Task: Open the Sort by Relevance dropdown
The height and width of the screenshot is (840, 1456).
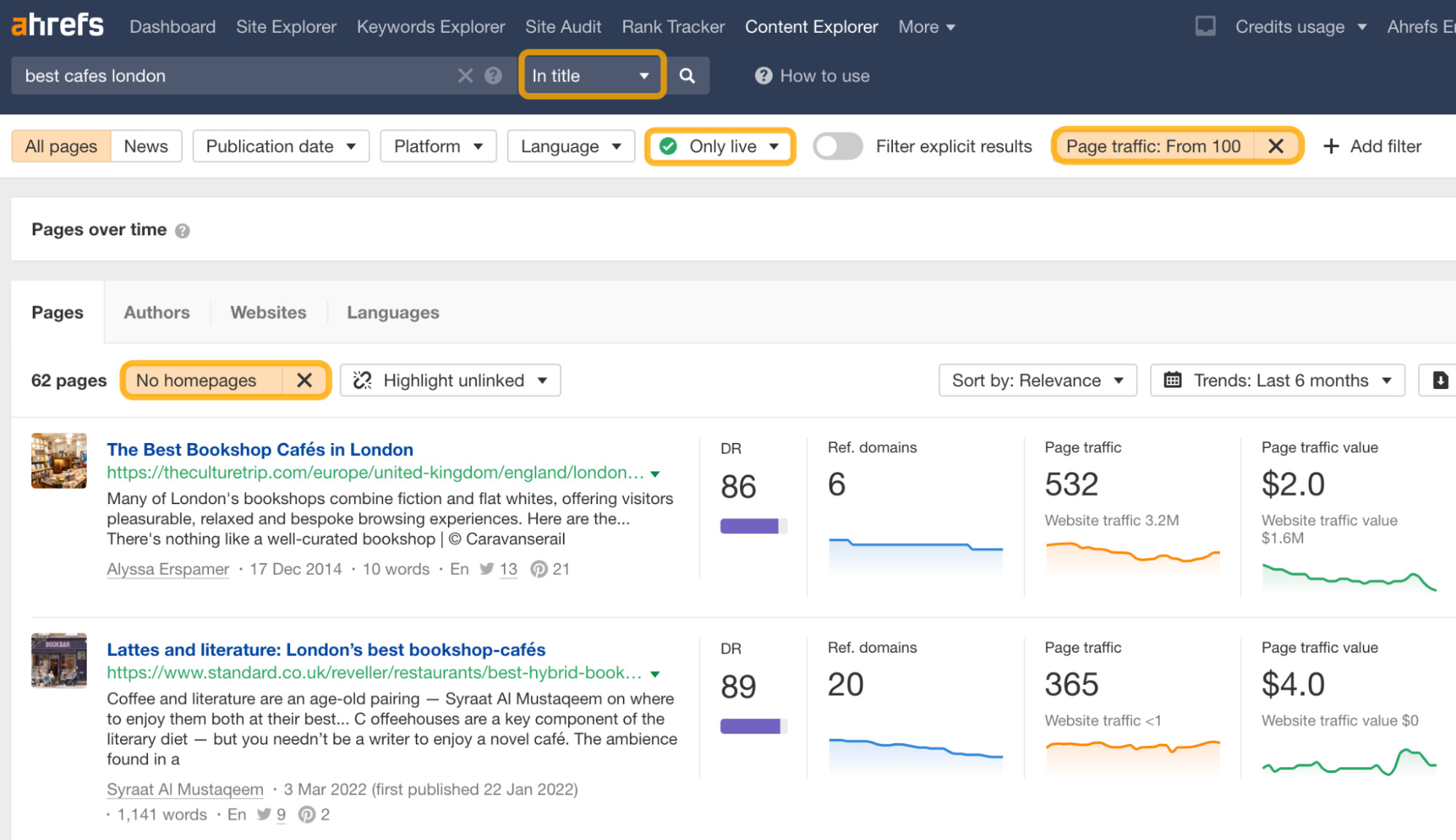Action: [x=1036, y=380]
